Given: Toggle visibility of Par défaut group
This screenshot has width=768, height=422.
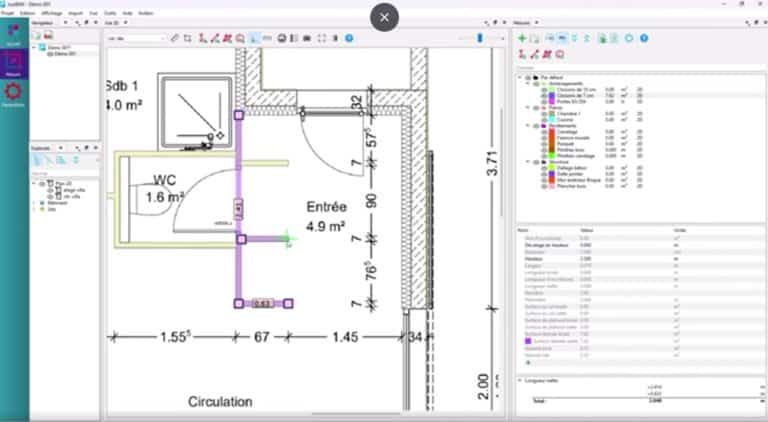Looking at the screenshot, I should click(528, 77).
